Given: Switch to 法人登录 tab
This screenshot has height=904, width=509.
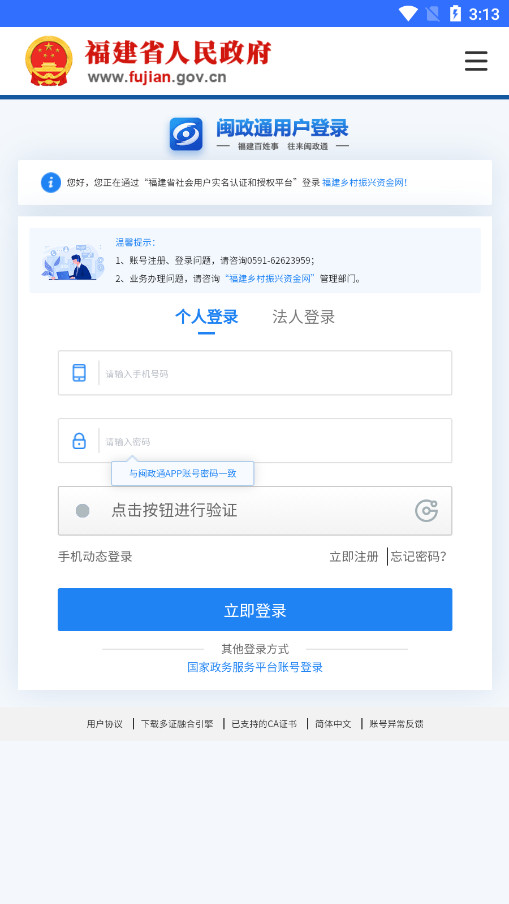Looking at the screenshot, I should tap(303, 317).
